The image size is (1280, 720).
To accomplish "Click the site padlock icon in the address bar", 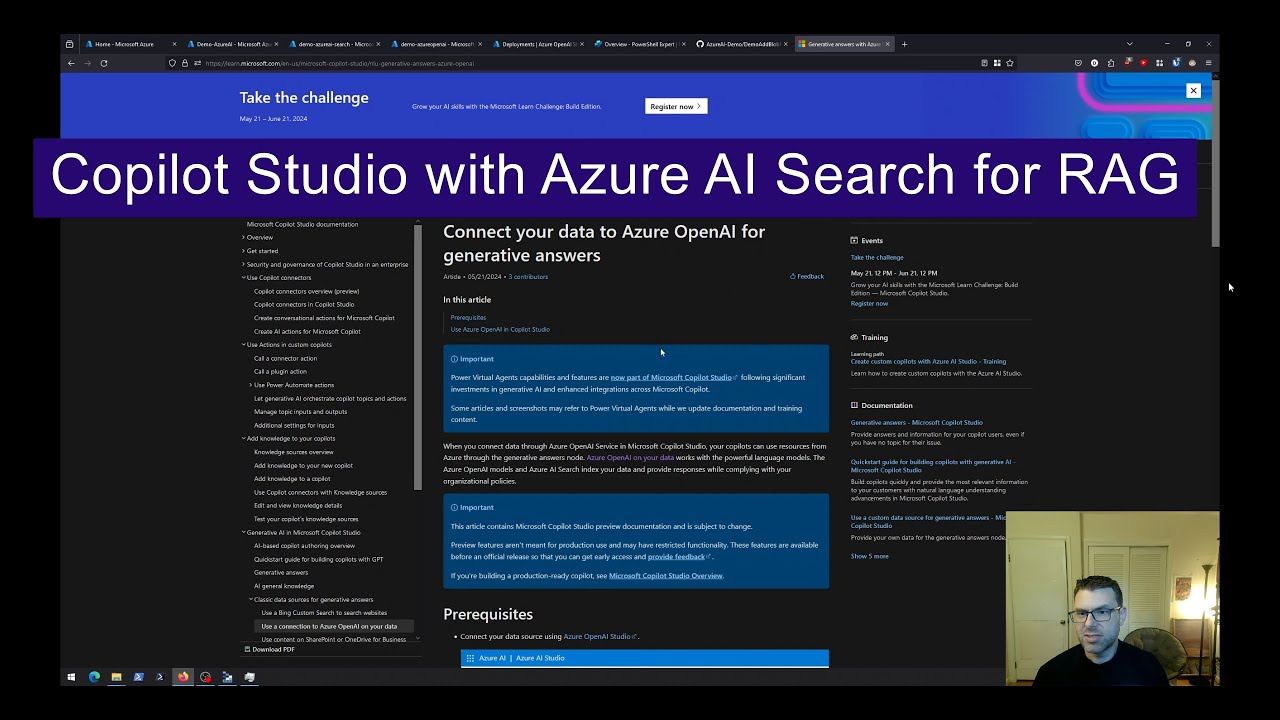I will pos(184,63).
